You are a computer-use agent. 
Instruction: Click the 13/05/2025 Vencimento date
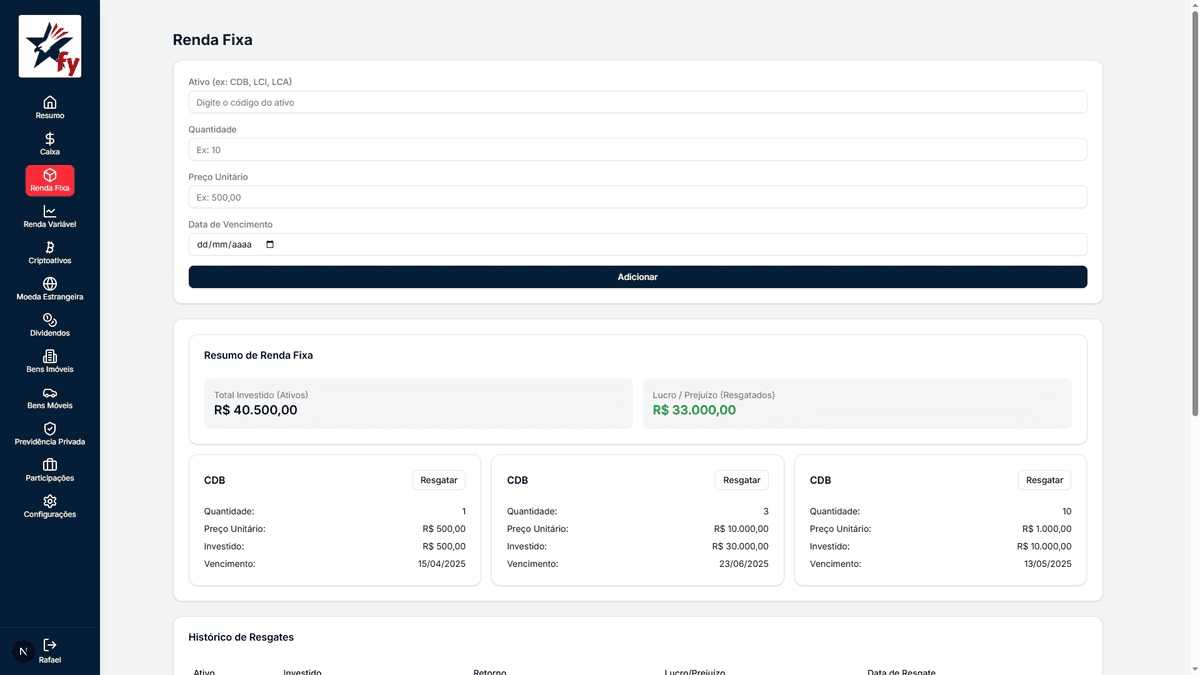click(x=1047, y=564)
